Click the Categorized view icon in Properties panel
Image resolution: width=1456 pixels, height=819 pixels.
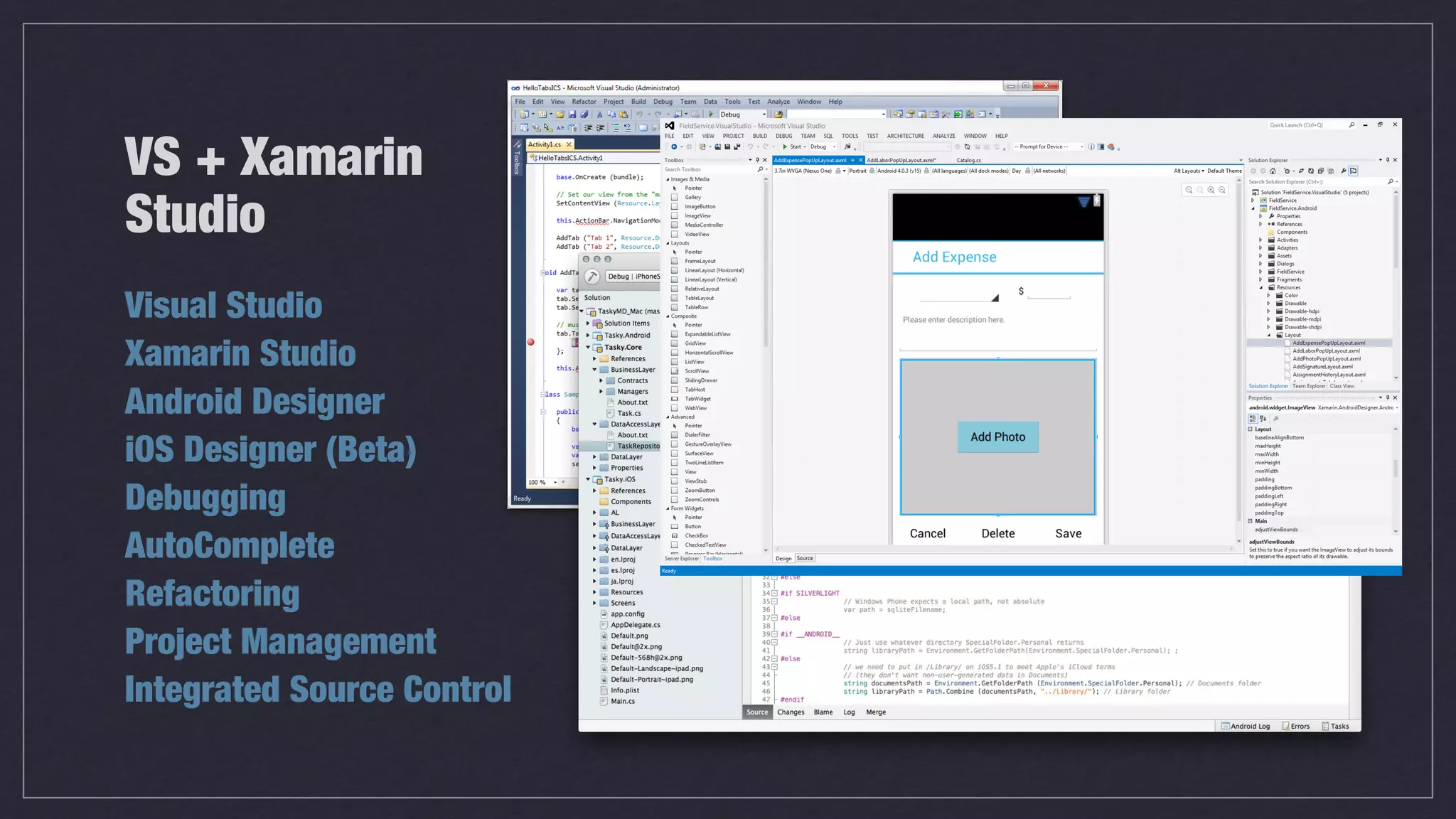click(x=1253, y=419)
